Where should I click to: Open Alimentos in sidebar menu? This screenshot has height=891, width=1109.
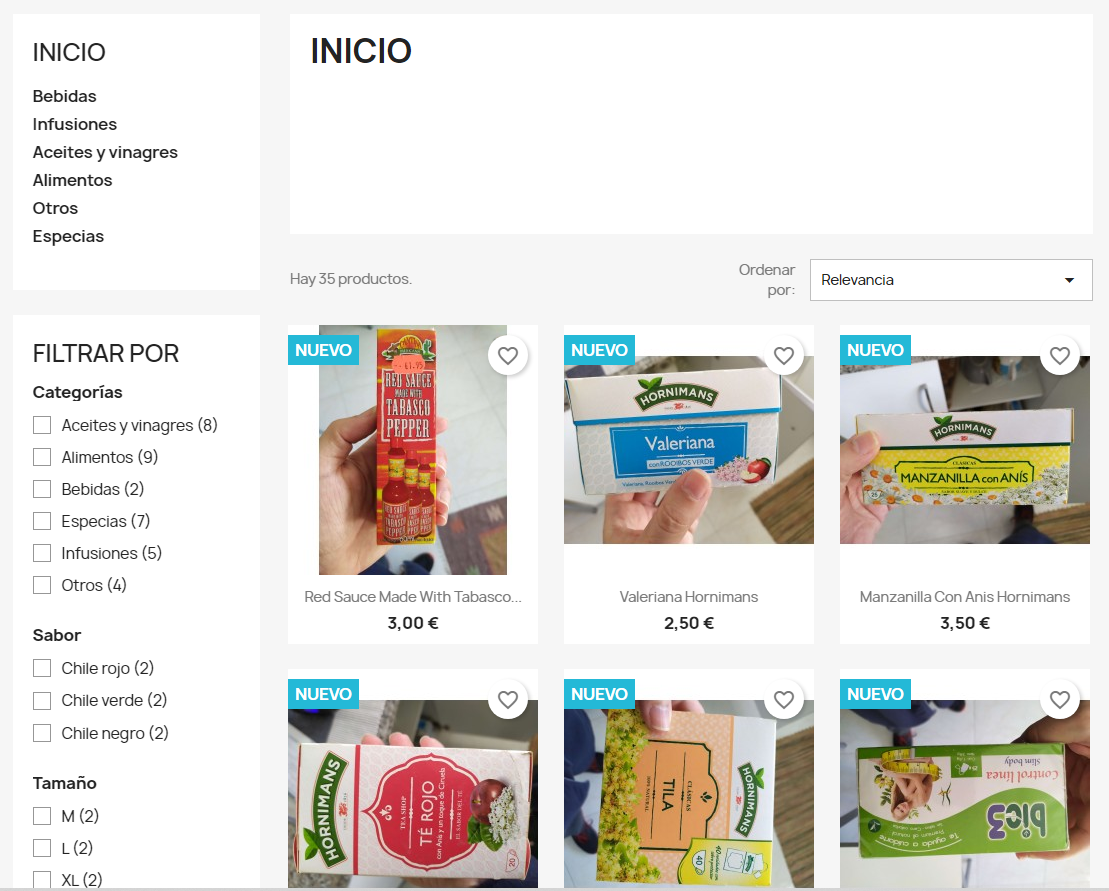coord(72,180)
